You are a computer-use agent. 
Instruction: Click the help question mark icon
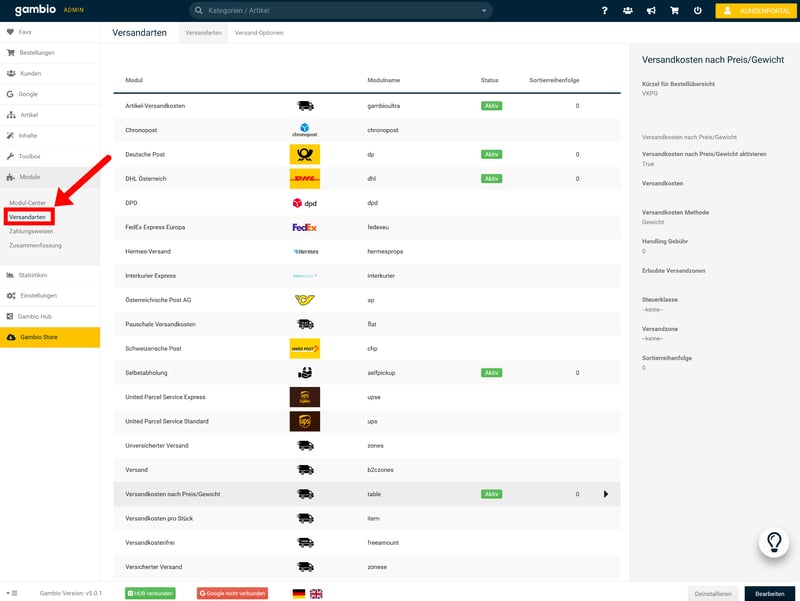[604, 11]
